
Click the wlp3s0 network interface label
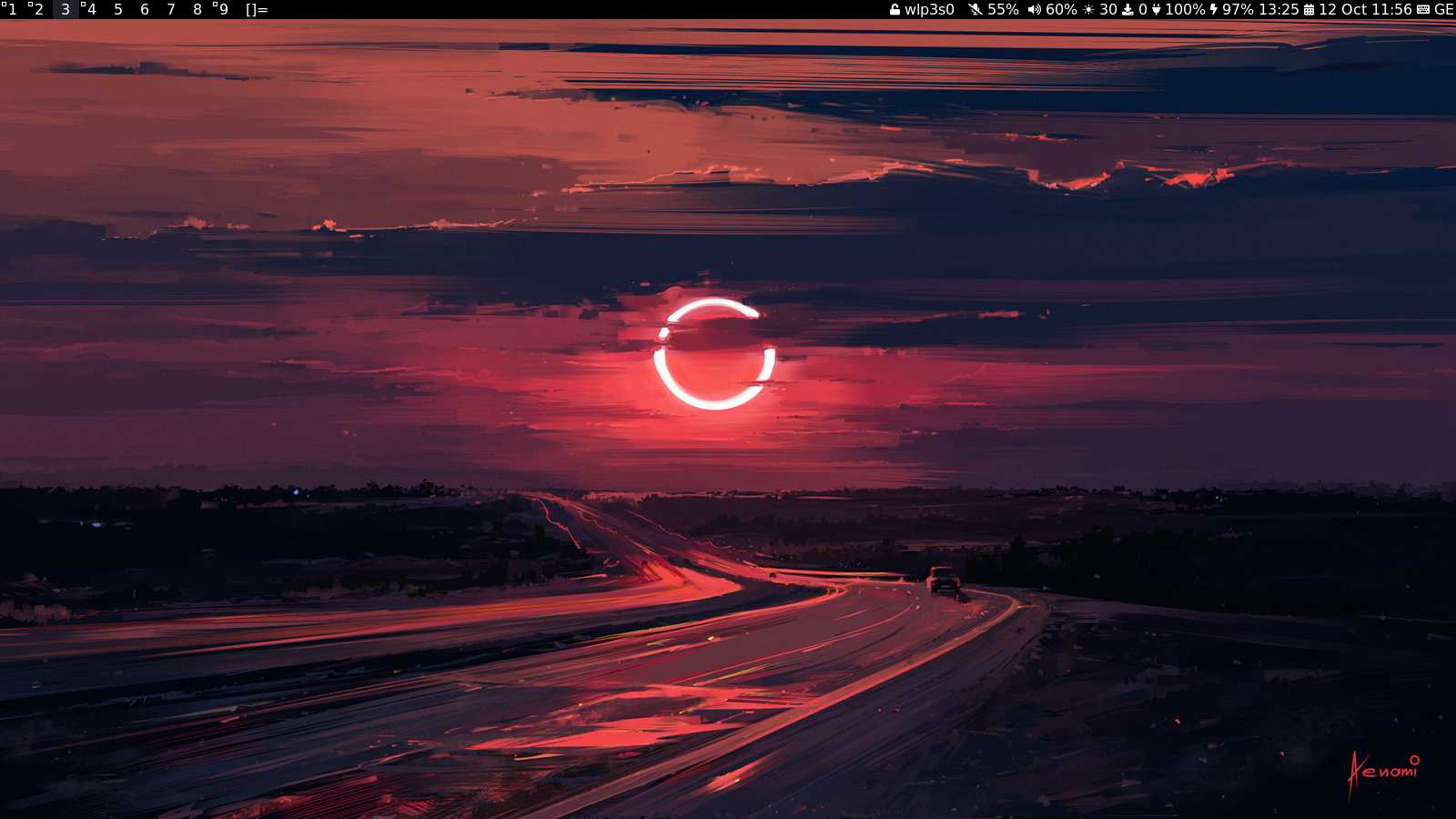pos(929,9)
